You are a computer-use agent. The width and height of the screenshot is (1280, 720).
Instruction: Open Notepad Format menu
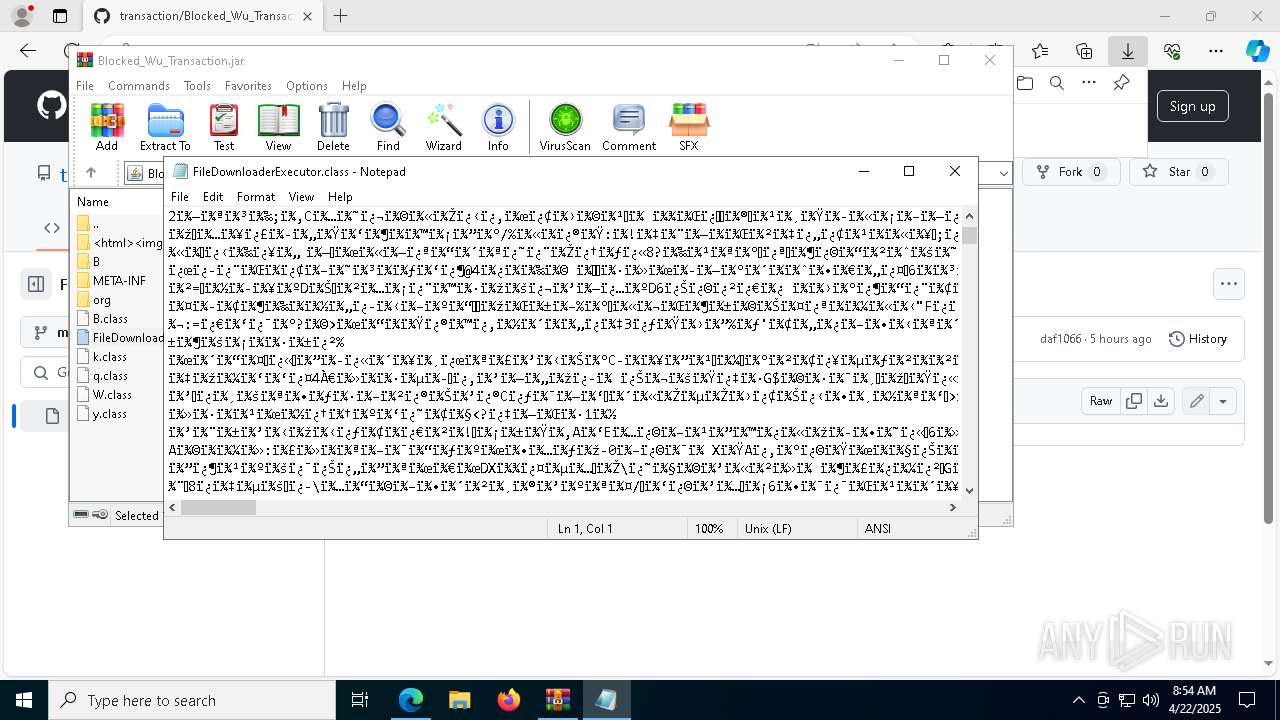coord(256,197)
